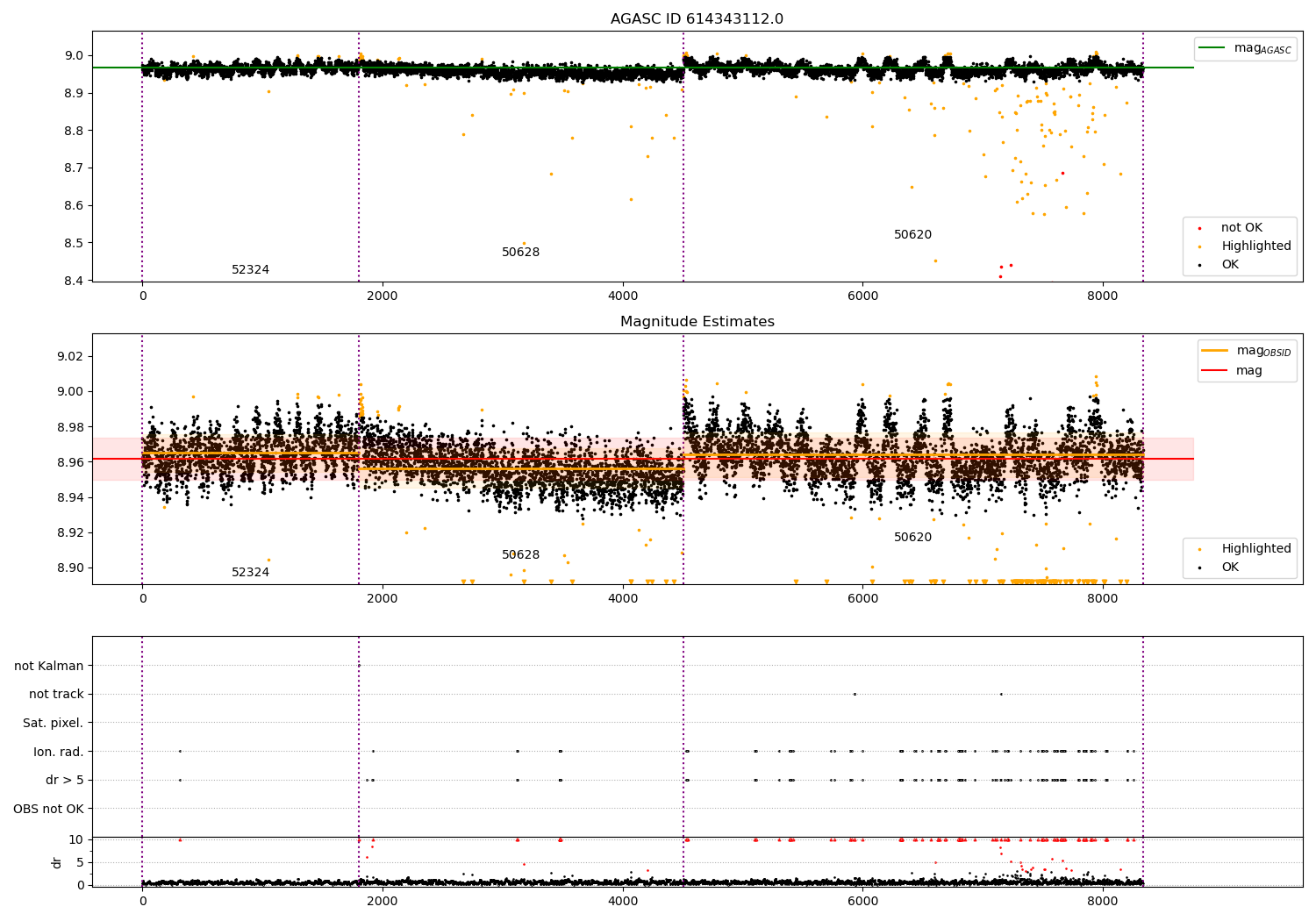1316x921 pixels.
Task: Click the red line sample beside the "mag" legend entry
Action: coord(1215,371)
